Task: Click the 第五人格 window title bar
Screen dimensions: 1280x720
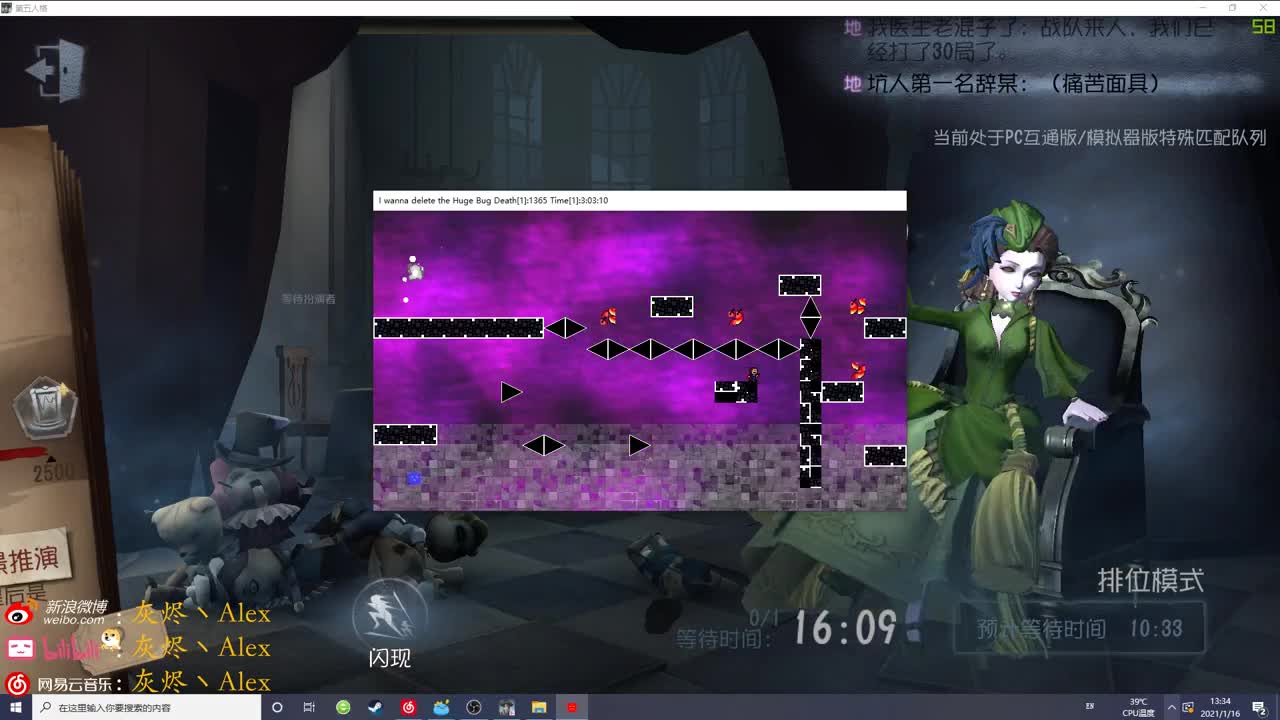Action: (x=640, y=8)
